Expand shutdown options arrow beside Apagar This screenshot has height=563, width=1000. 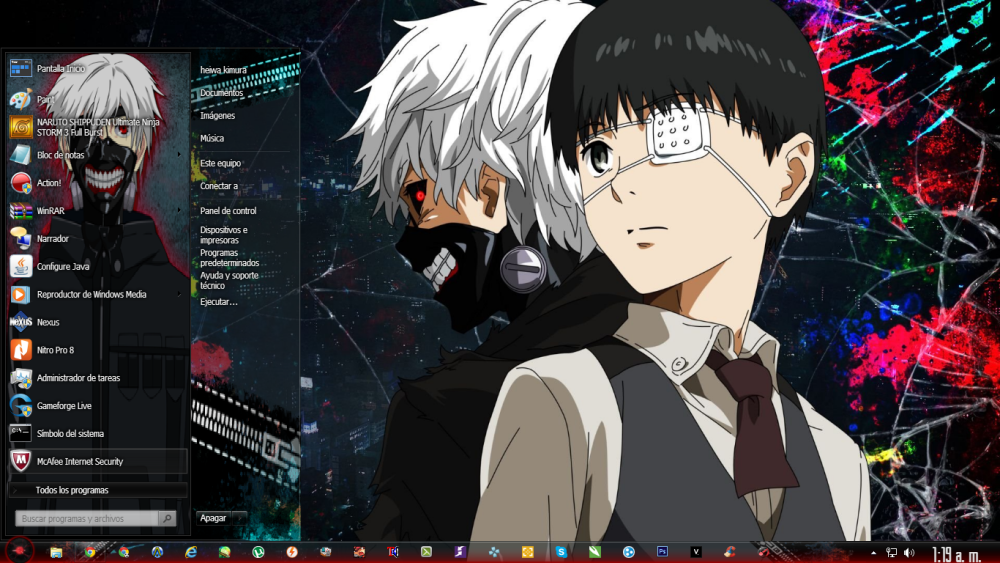click(241, 518)
